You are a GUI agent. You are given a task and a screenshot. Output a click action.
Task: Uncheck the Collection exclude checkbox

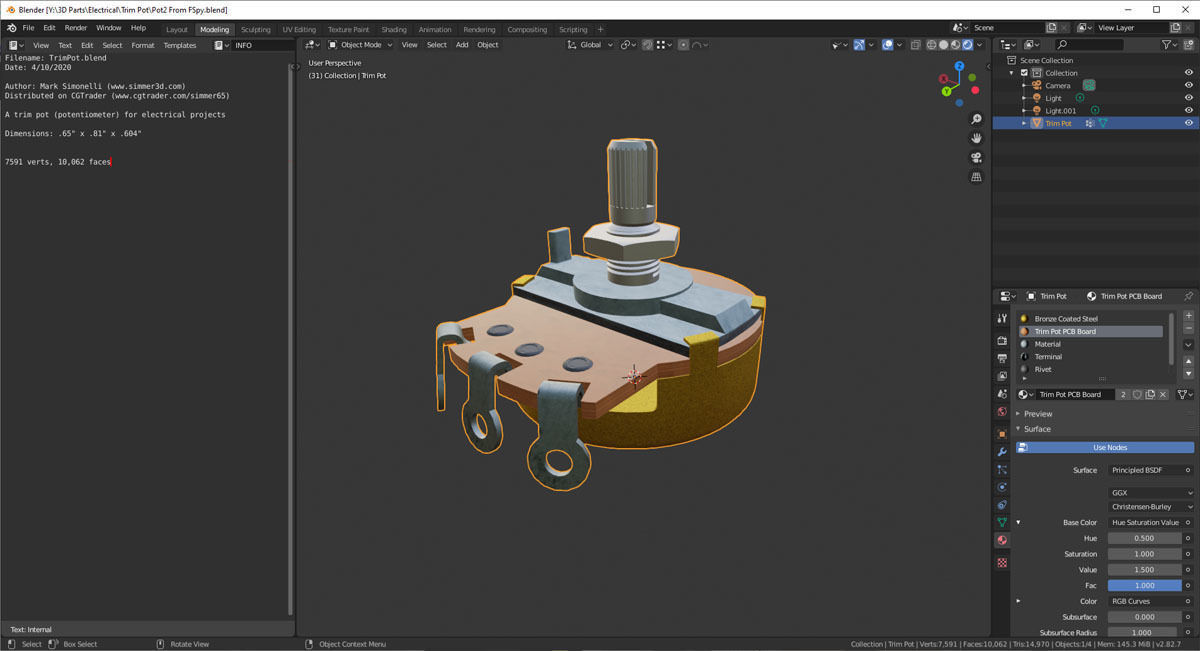tap(1024, 73)
